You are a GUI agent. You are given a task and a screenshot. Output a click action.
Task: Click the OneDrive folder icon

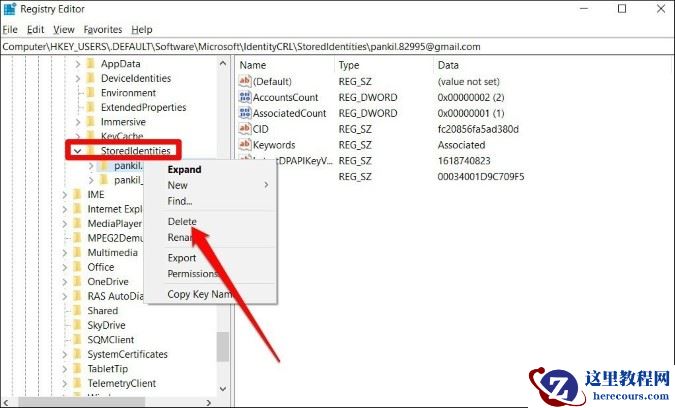[77, 281]
